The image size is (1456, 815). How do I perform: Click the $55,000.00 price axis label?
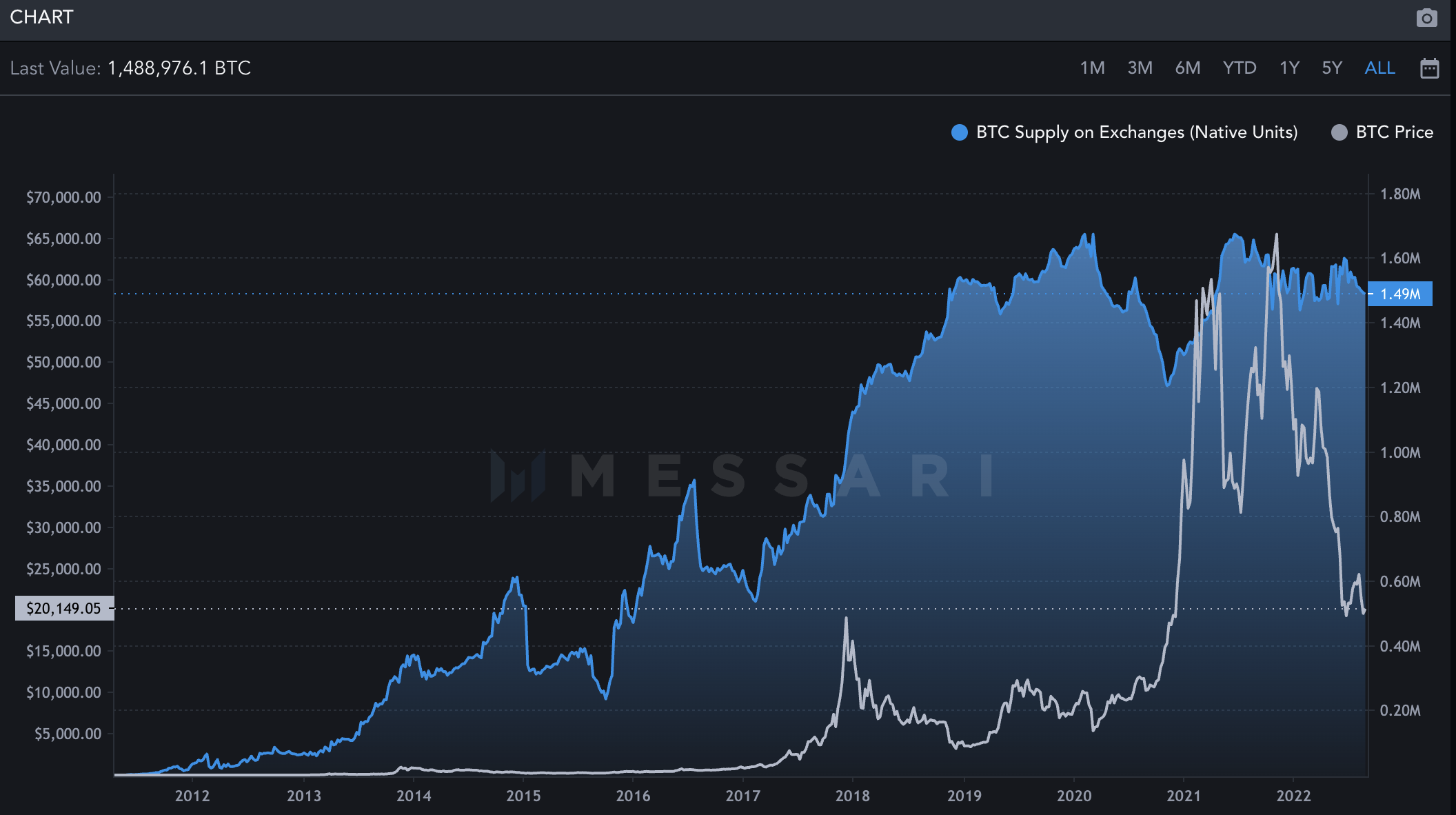pyautogui.click(x=63, y=321)
